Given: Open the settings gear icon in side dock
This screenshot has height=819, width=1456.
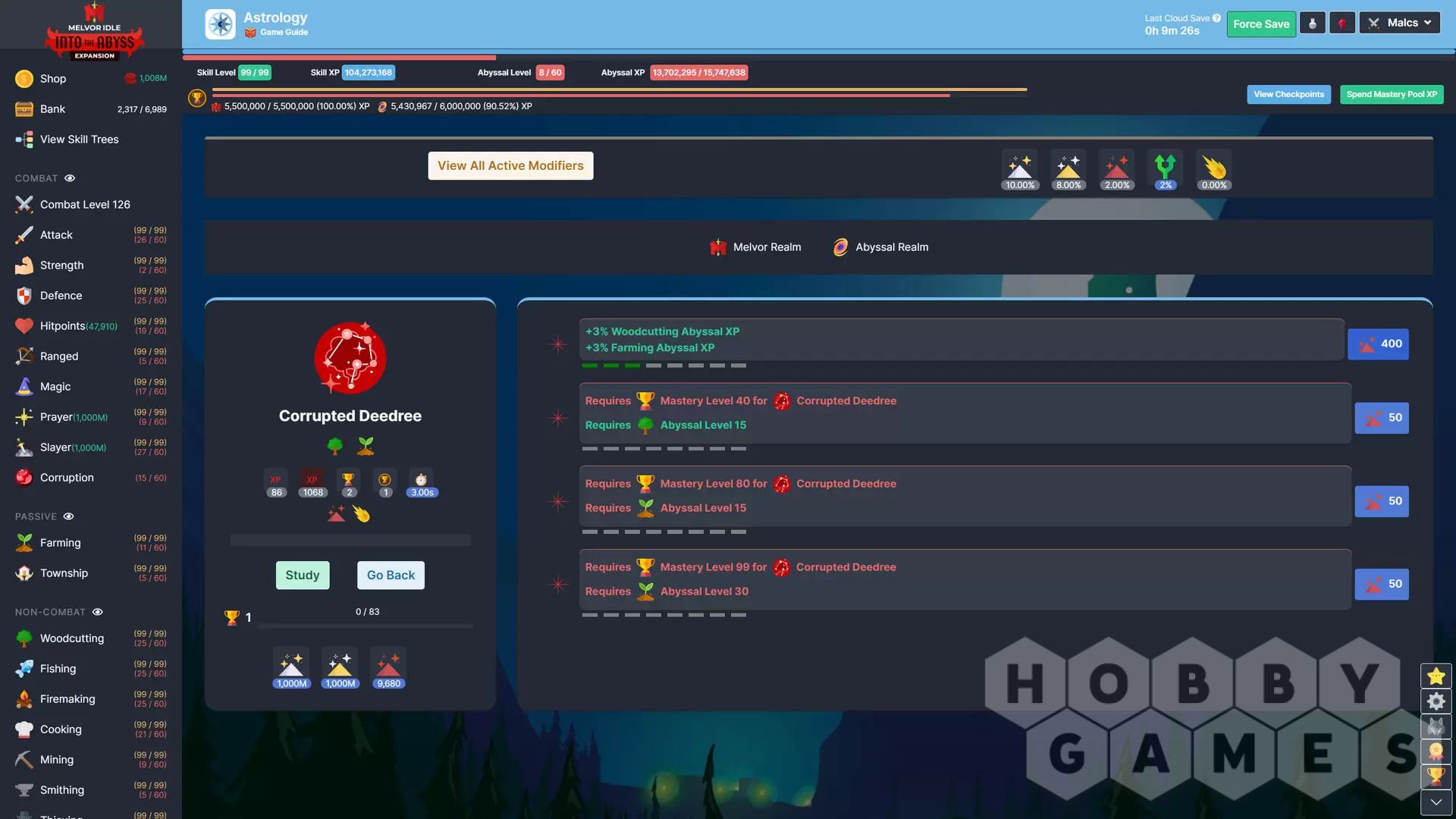Looking at the screenshot, I should pyautogui.click(x=1436, y=701).
